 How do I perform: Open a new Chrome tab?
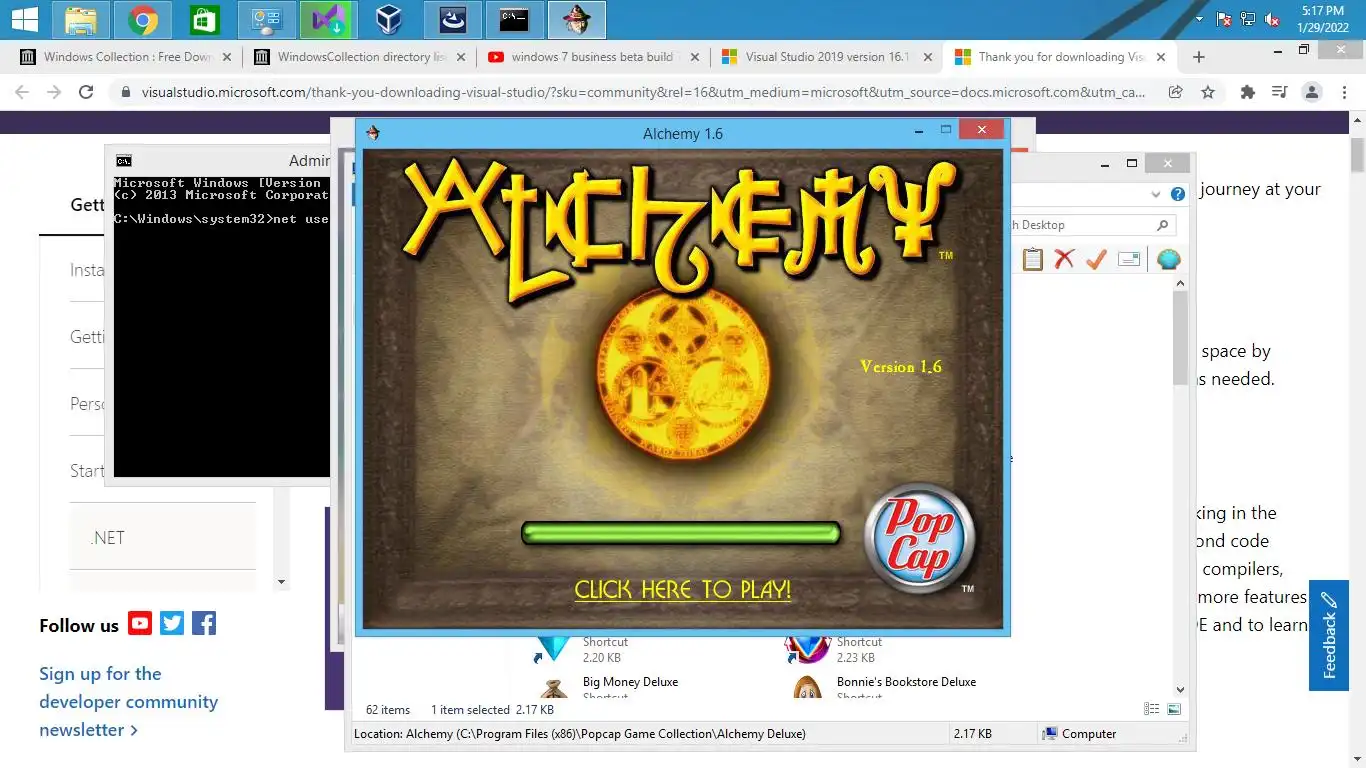[1199, 57]
